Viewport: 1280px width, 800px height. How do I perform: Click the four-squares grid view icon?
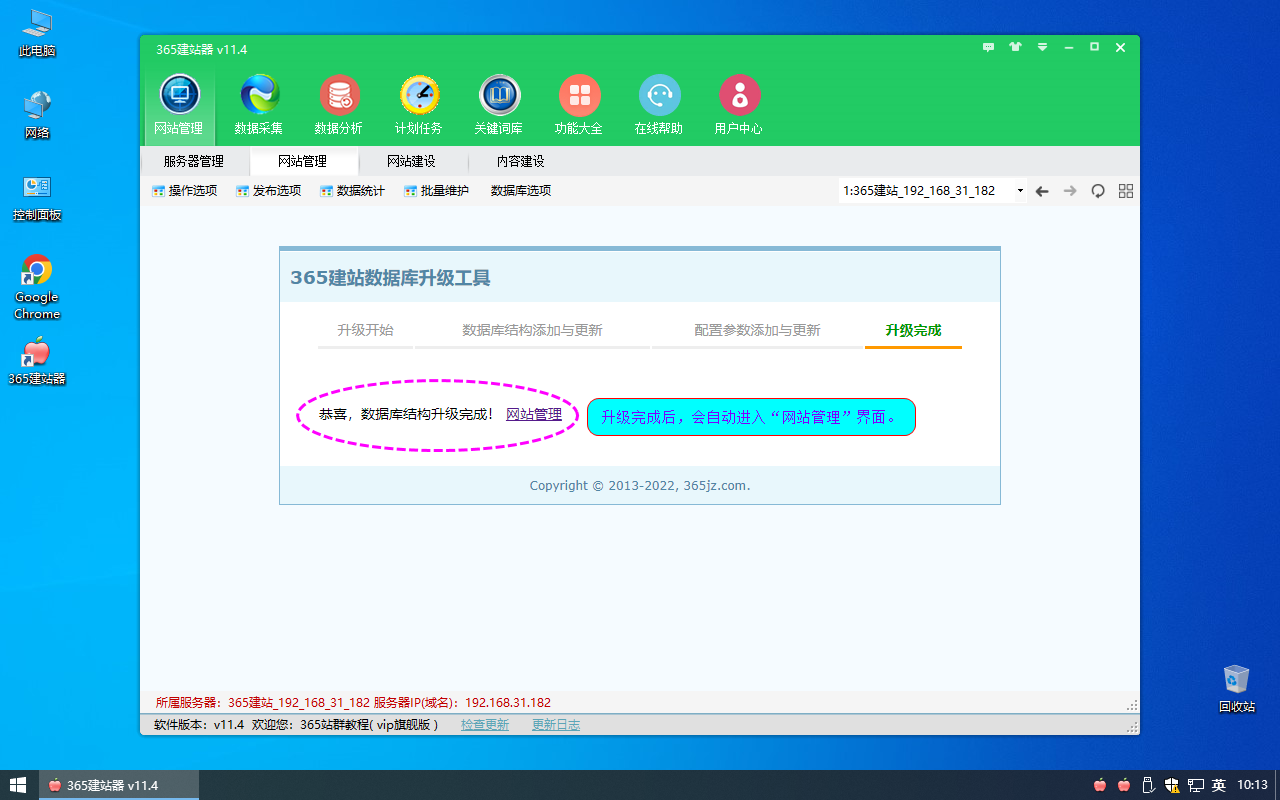click(x=1126, y=191)
